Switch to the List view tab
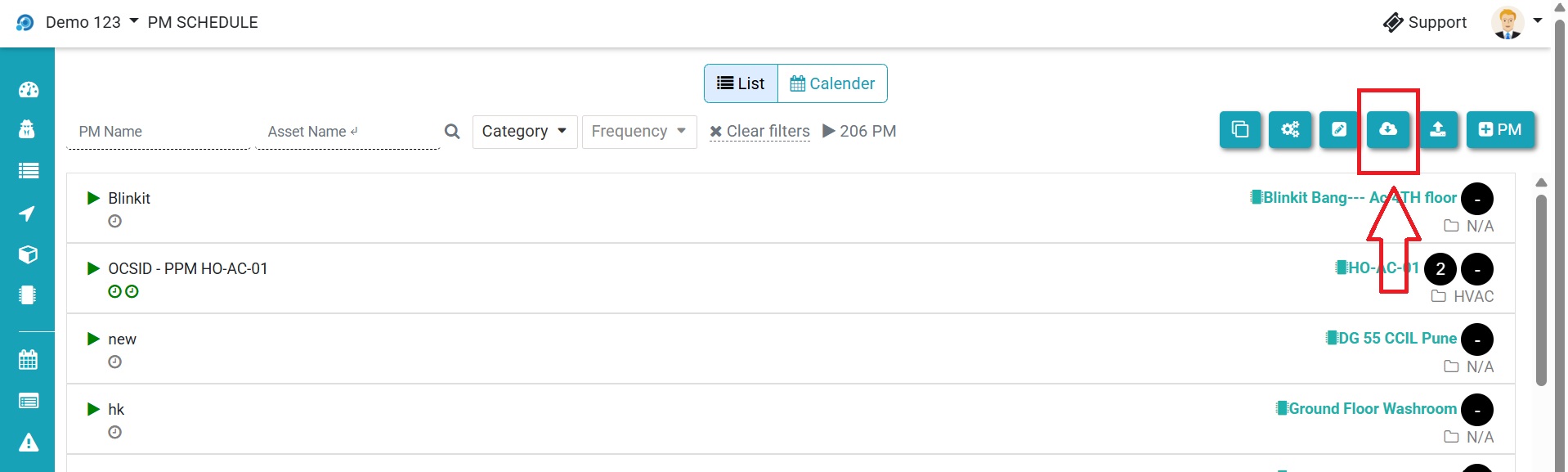1568x472 pixels. 741,83
